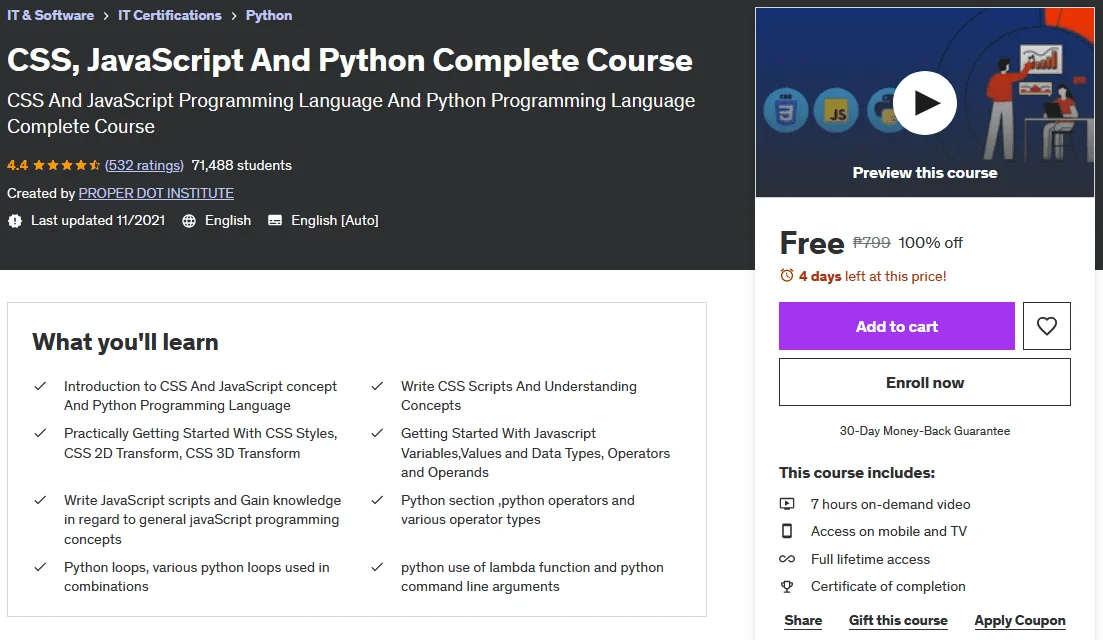Click Apply Coupon
This screenshot has height=640, width=1103.
[x=1019, y=620]
